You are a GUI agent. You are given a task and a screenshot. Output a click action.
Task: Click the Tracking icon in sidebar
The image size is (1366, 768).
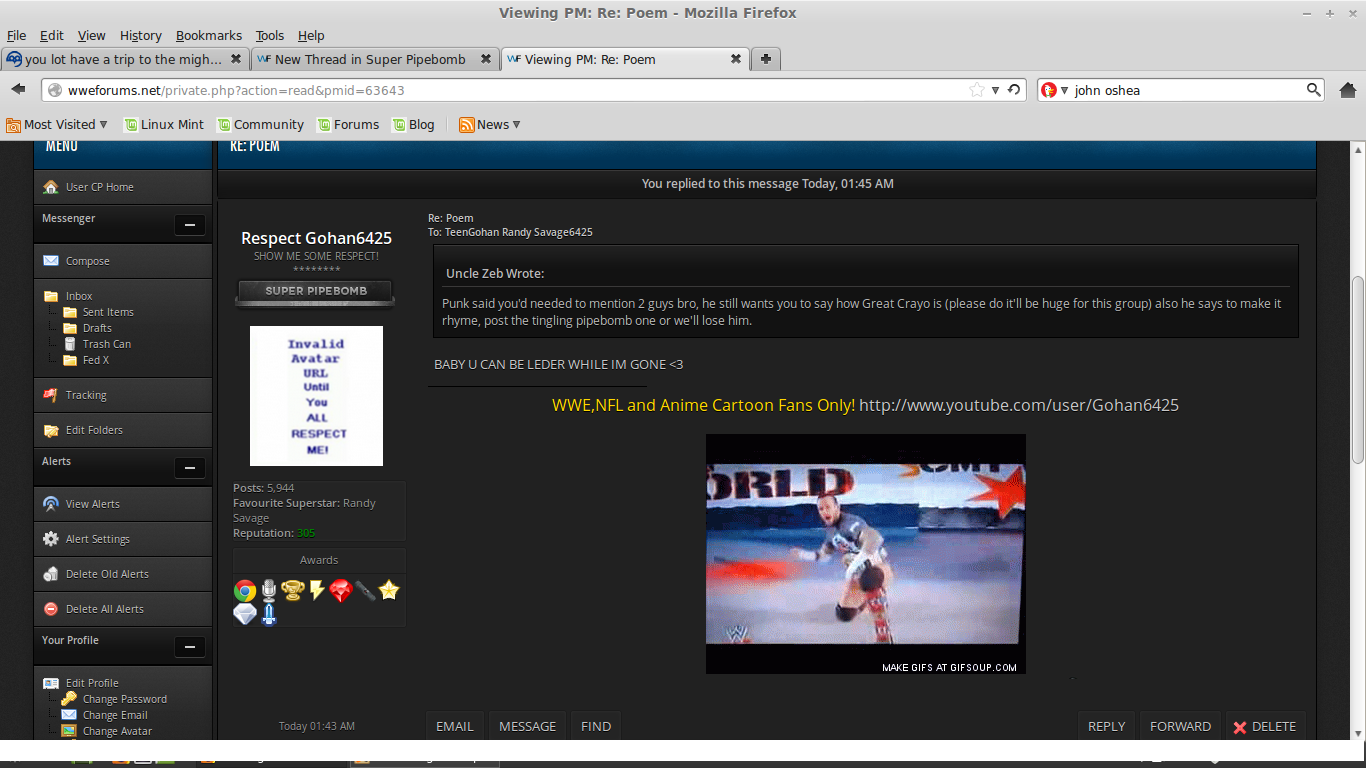pyautogui.click(x=51, y=395)
